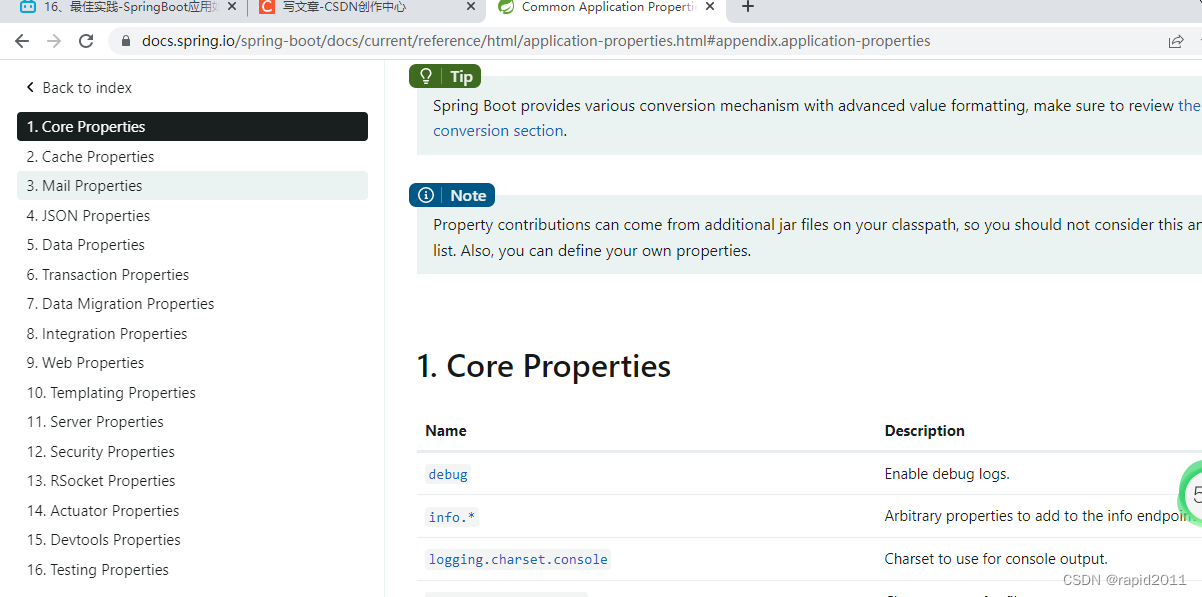The image size is (1202, 597).
Task: Open 3. Mail Properties in sidebar
Action: (x=192, y=186)
